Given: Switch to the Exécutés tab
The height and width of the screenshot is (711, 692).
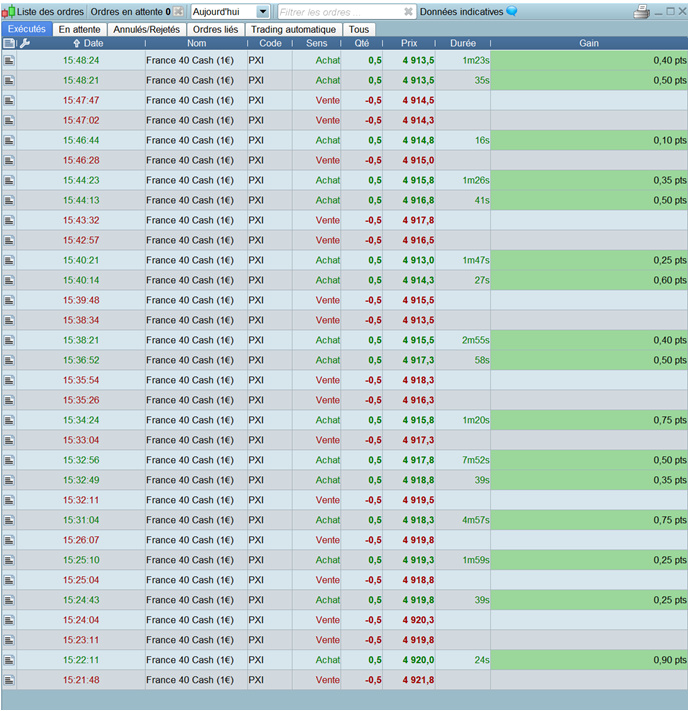Looking at the screenshot, I should (x=27, y=29).
